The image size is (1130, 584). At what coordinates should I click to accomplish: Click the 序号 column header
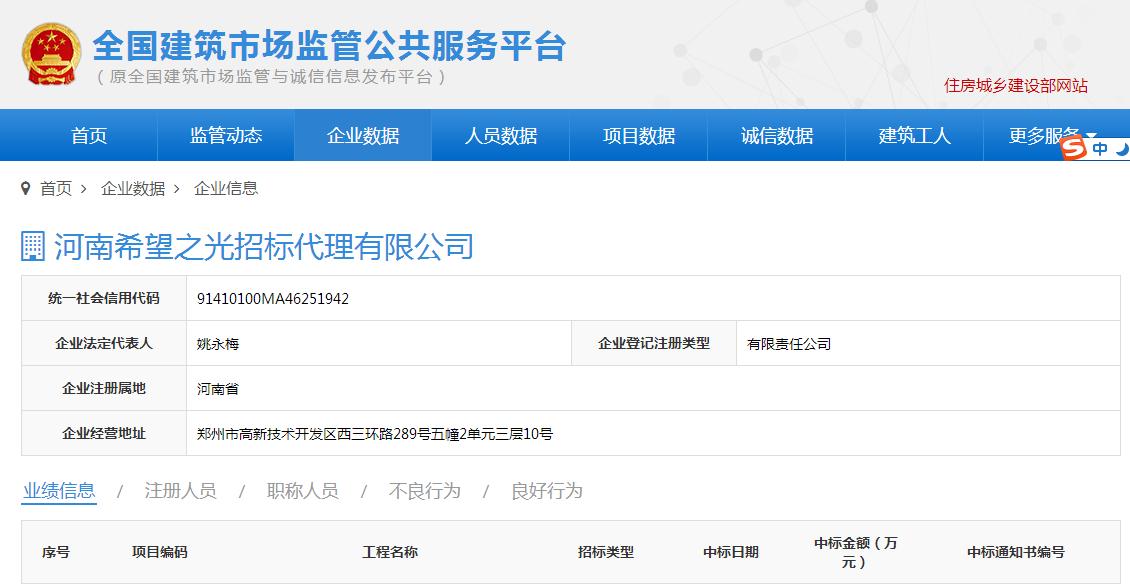(x=56, y=552)
